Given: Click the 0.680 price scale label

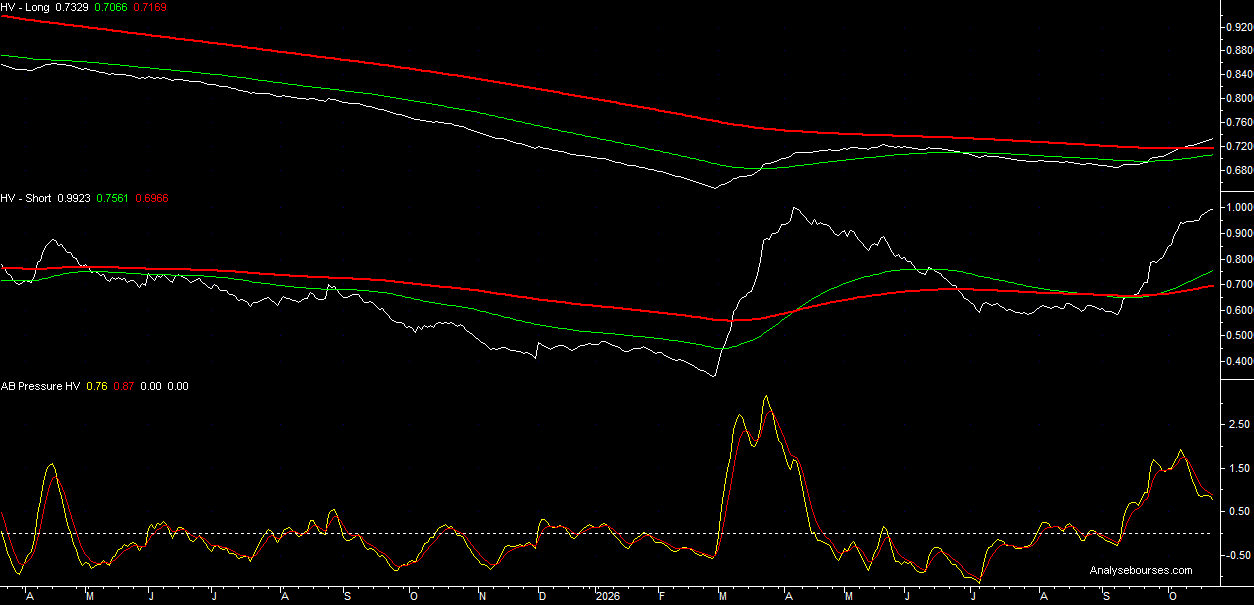Looking at the screenshot, I should pyautogui.click(x=1239, y=171).
